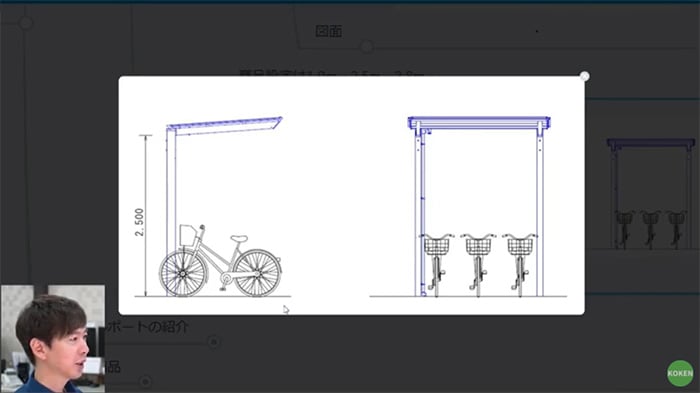Toggle the top-left branch node circle
700x393 pixels.
pyautogui.click(x=25, y=23)
